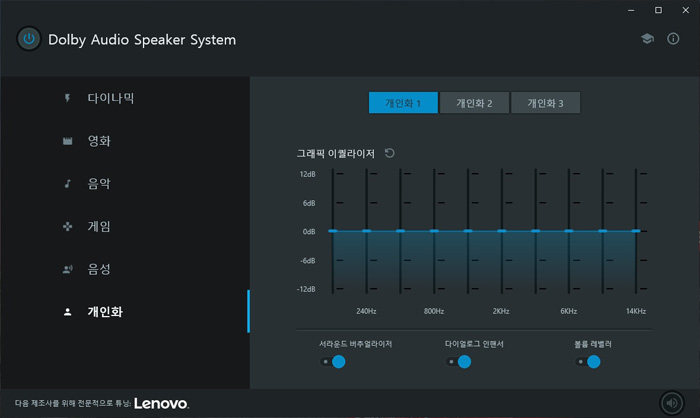Click the third equalizer band slider handle
Image resolution: width=700 pixels, height=418 pixels.
pyautogui.click(x=400, y=231)
